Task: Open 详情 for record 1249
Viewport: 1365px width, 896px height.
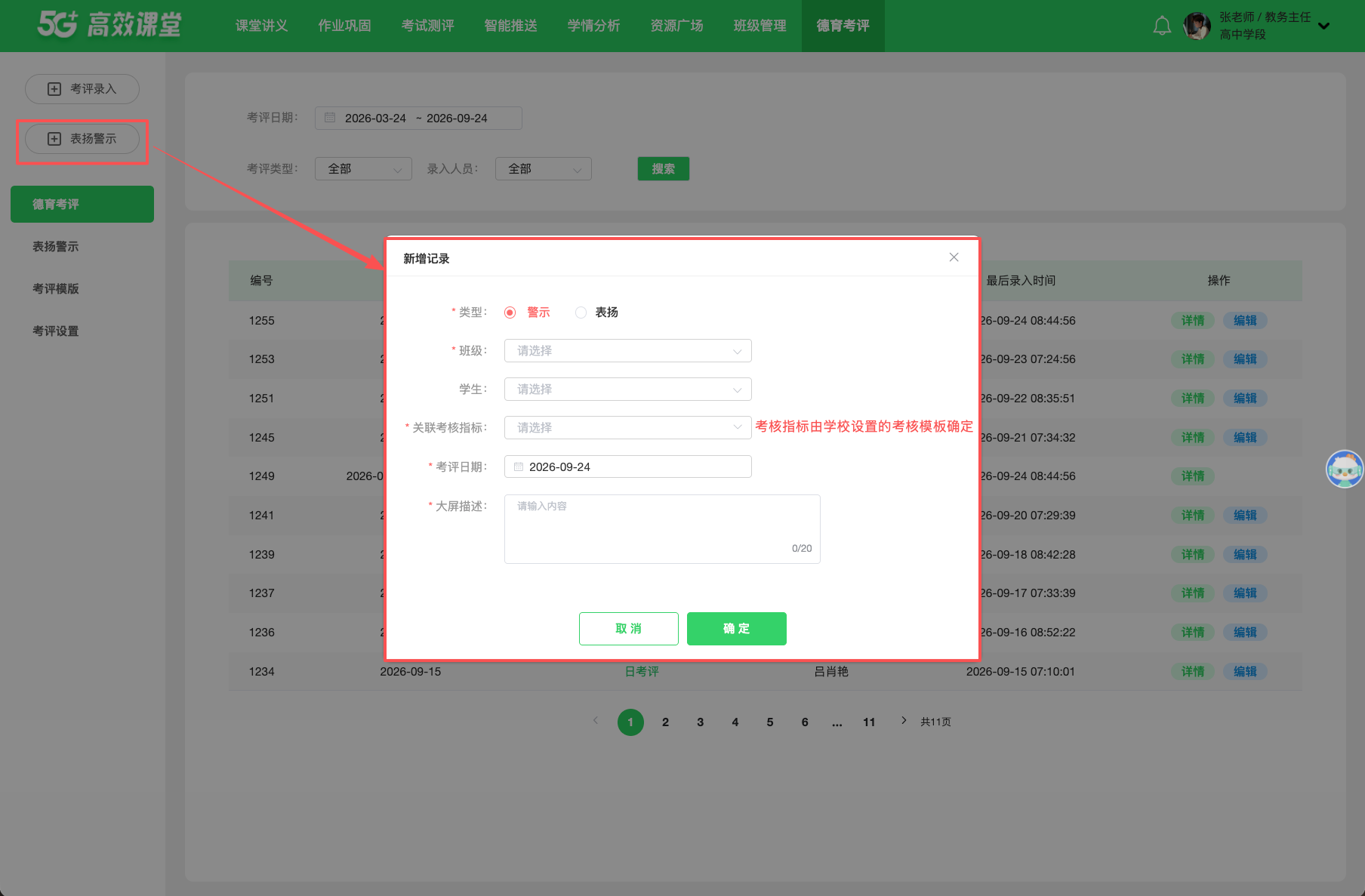Action: (x=1193, y=476)
